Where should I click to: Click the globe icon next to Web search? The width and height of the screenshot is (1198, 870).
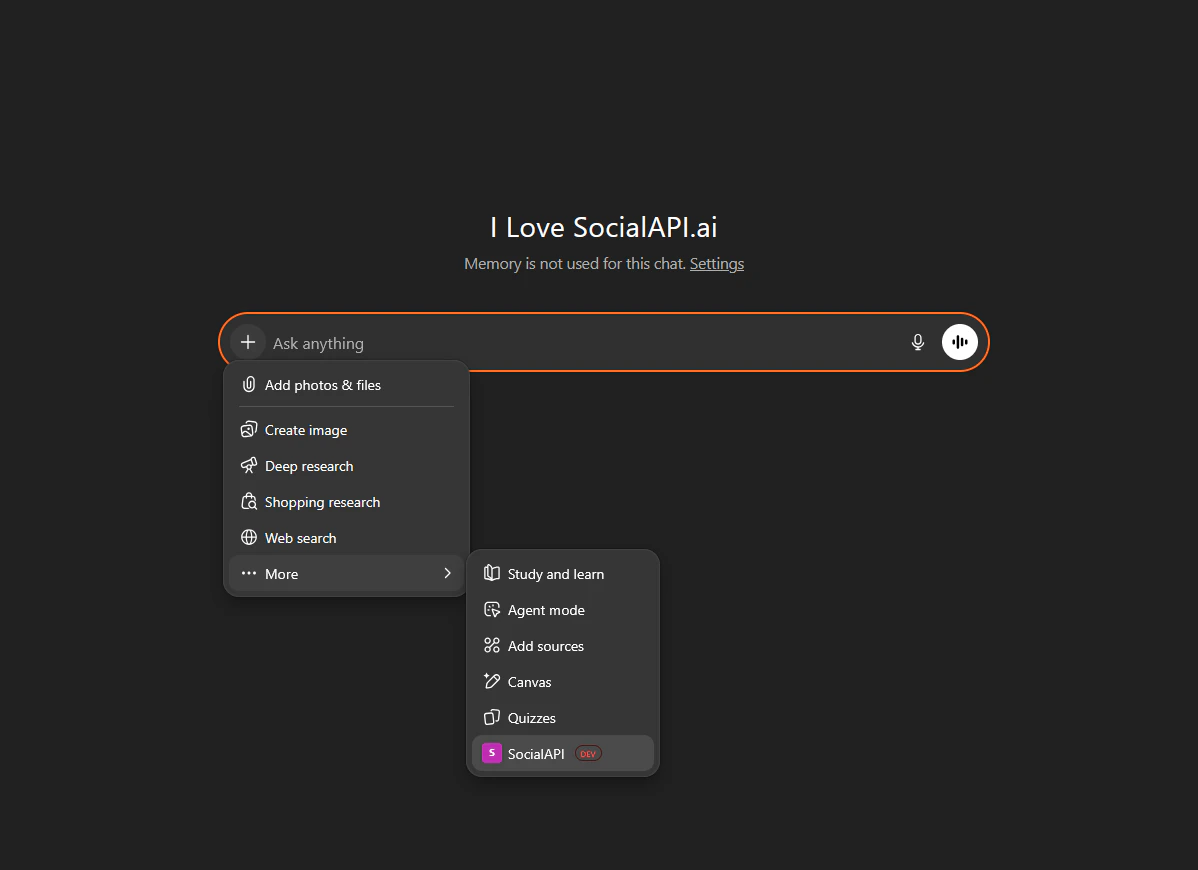coord(248,537)
